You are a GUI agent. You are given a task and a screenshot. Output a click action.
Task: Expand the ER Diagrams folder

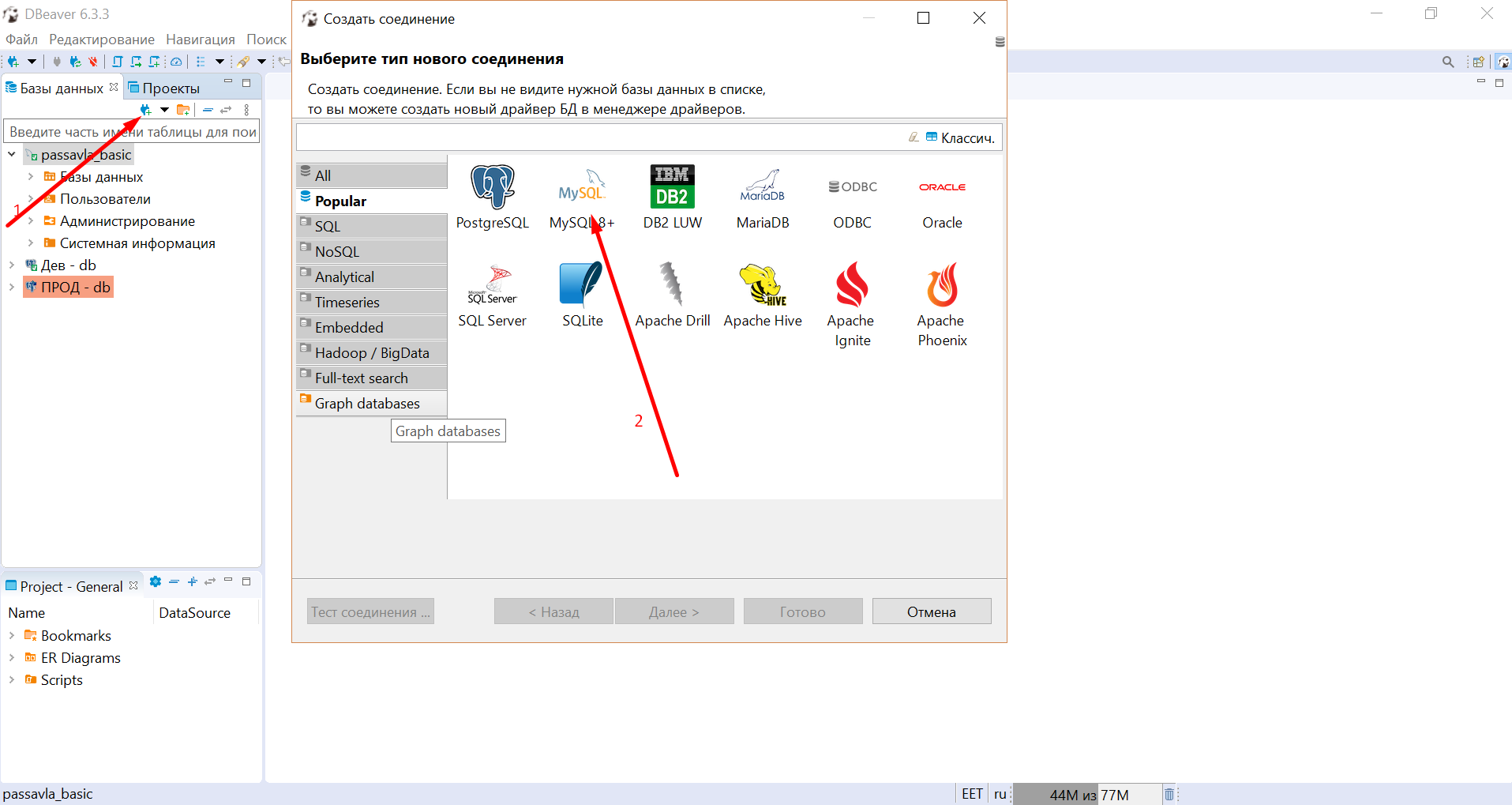pyautogui.click(x=12, y=658)
